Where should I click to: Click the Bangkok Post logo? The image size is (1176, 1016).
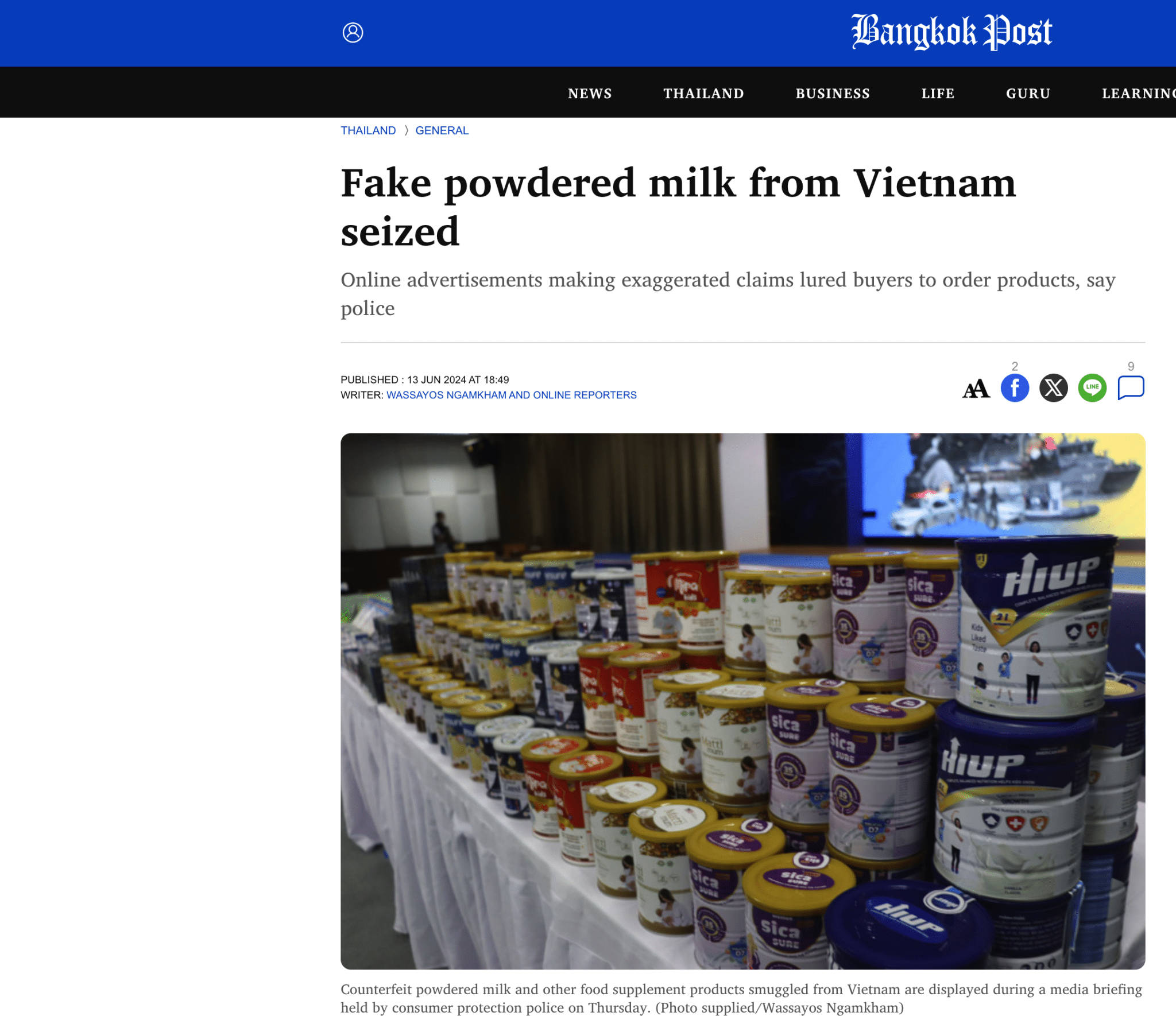(x=951, y=32)
